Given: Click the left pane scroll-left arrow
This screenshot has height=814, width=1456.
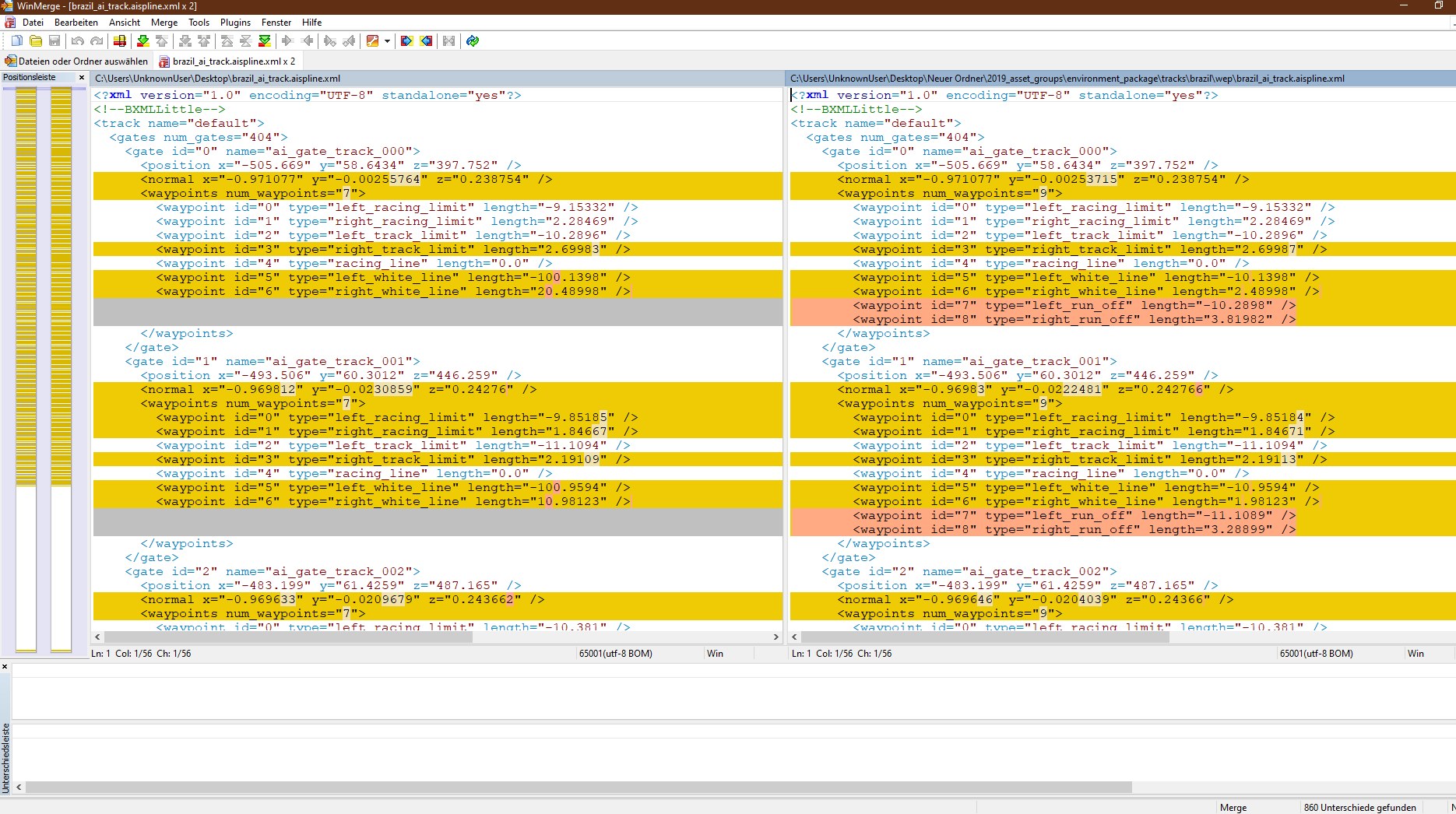Looking at the screenshot, I should pyautogui.click(x=97, y=637).
